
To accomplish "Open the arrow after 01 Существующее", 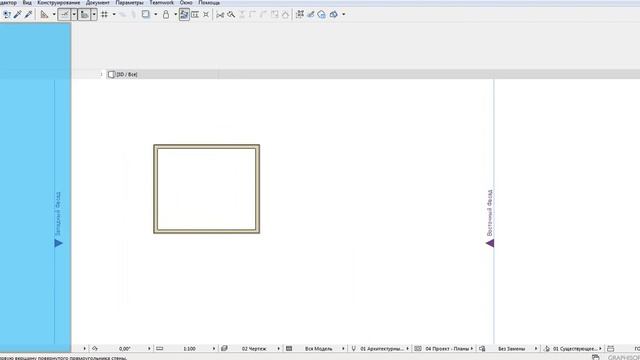I will click(600, 349).
